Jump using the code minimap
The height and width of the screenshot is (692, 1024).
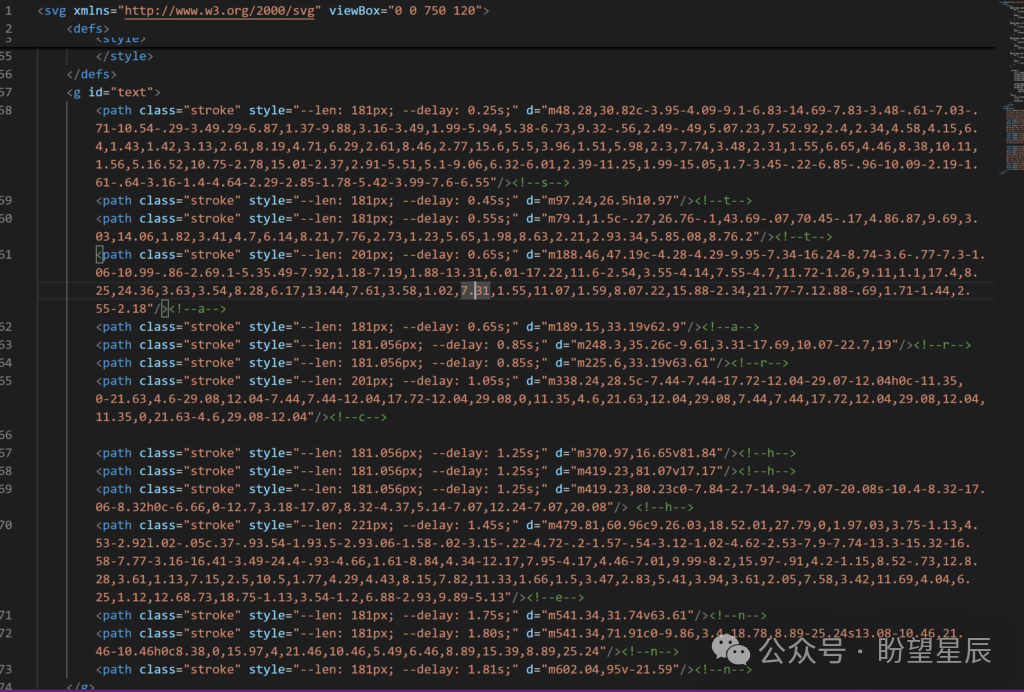coord(1010,88)
